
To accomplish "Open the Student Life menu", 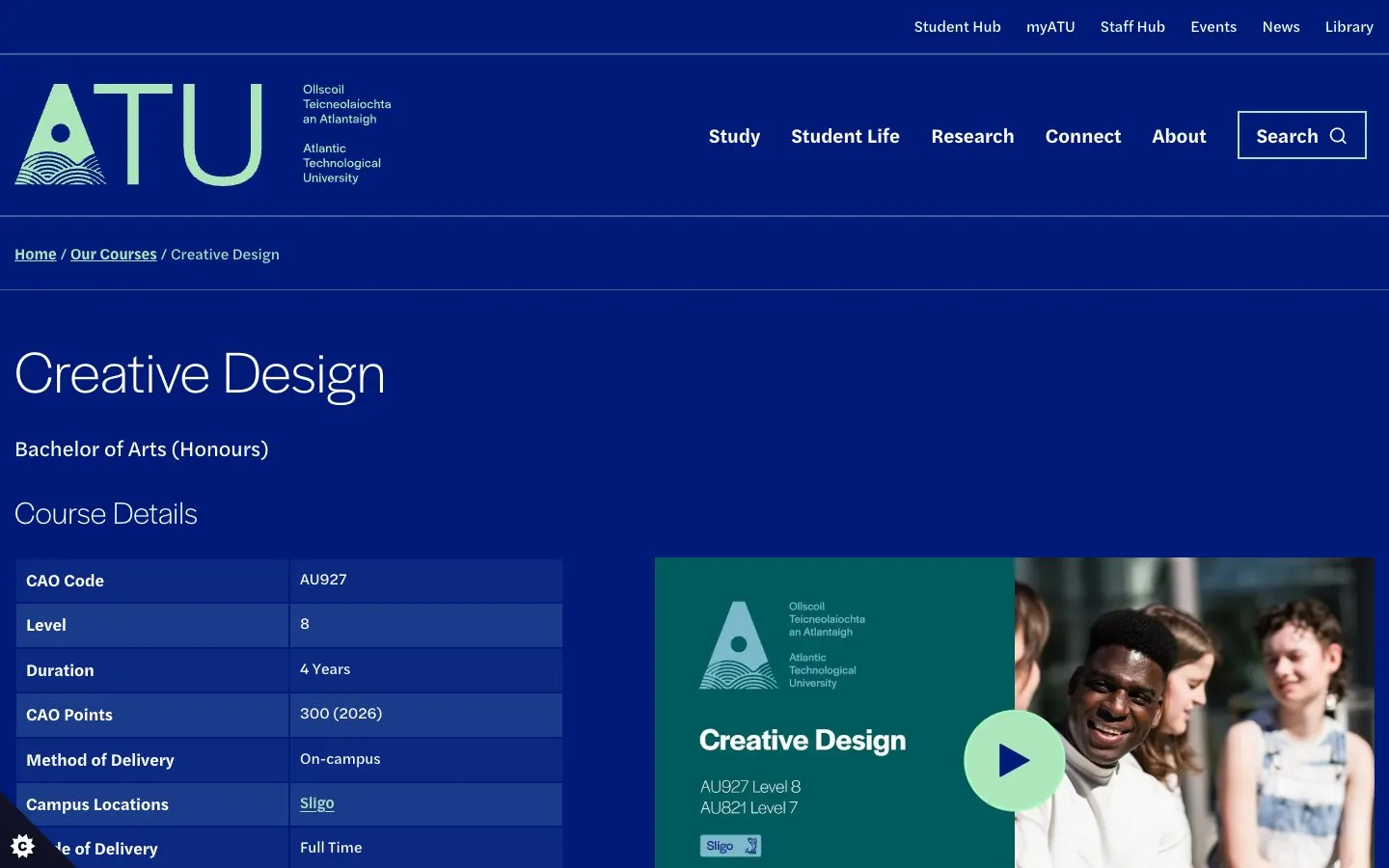I will [x=845, y=136].
